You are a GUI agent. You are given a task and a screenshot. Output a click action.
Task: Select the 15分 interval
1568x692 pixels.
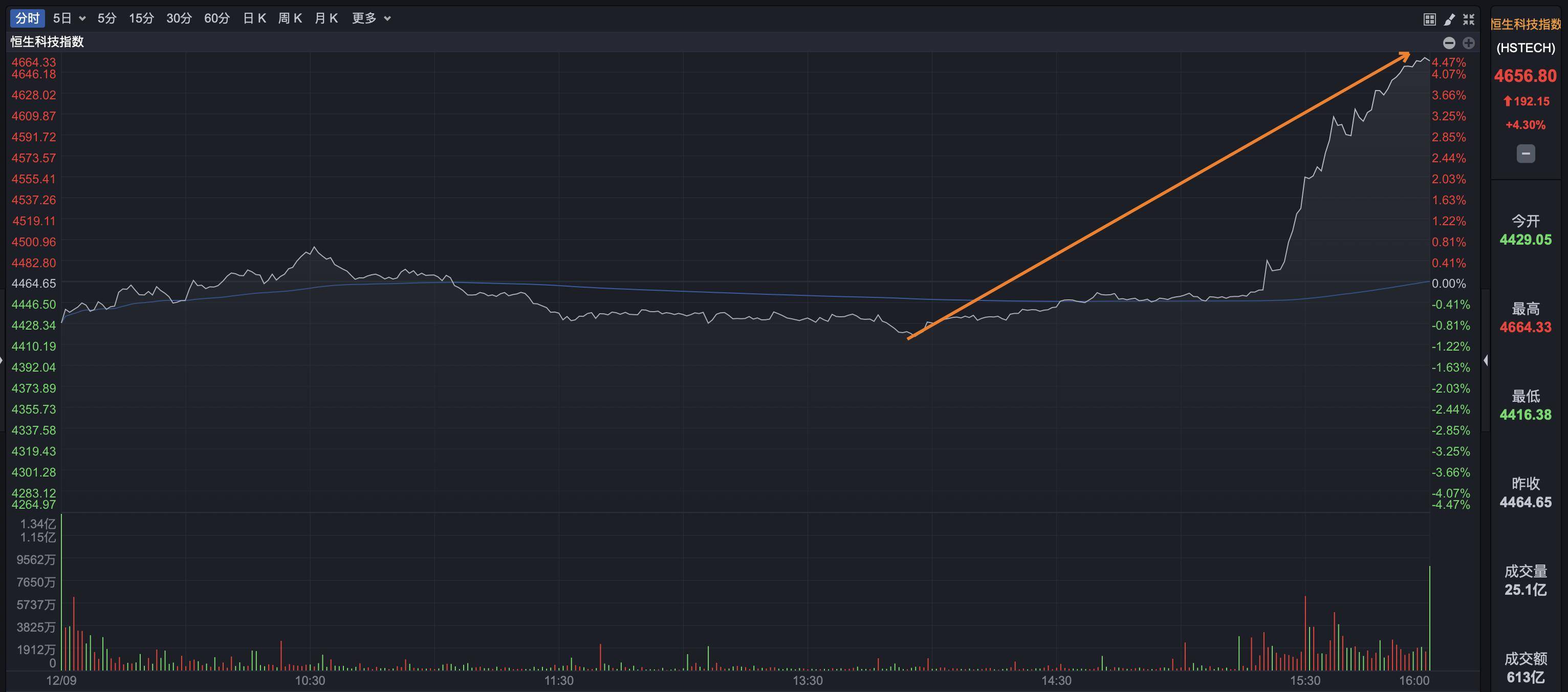click(141, 18)
